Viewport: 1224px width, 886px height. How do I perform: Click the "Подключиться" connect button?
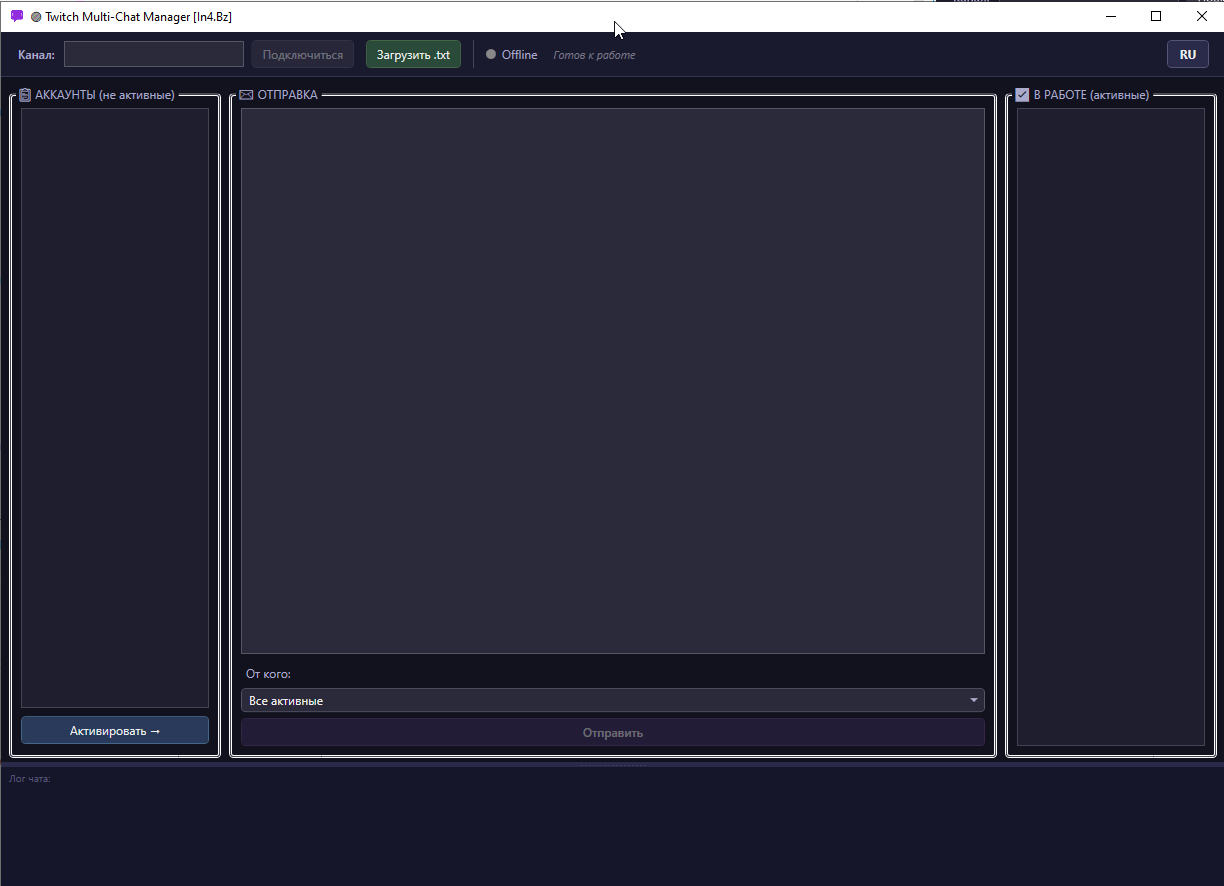302,55
